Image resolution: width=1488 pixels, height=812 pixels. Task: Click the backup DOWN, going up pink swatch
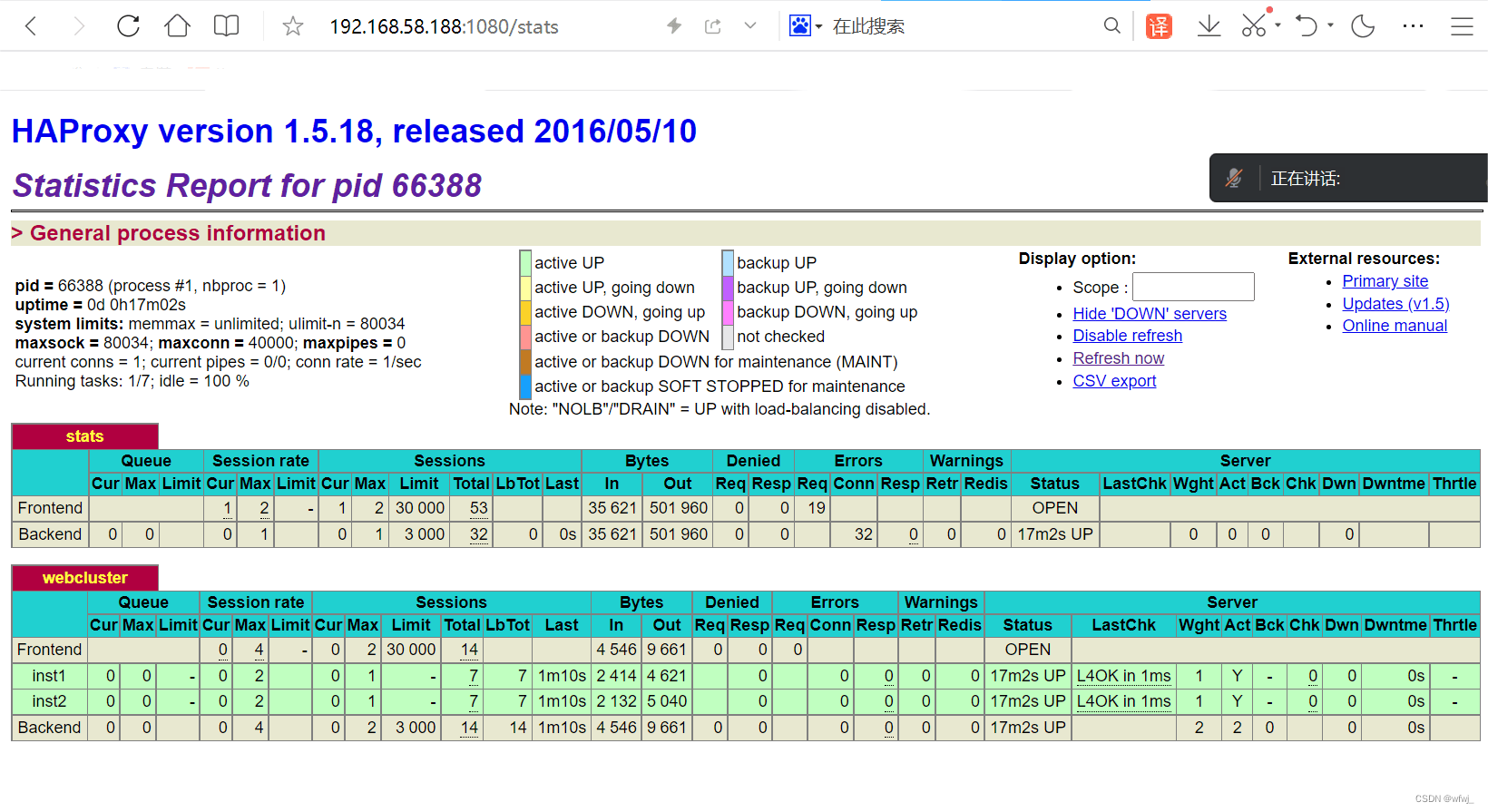click(x=728, y=312)
